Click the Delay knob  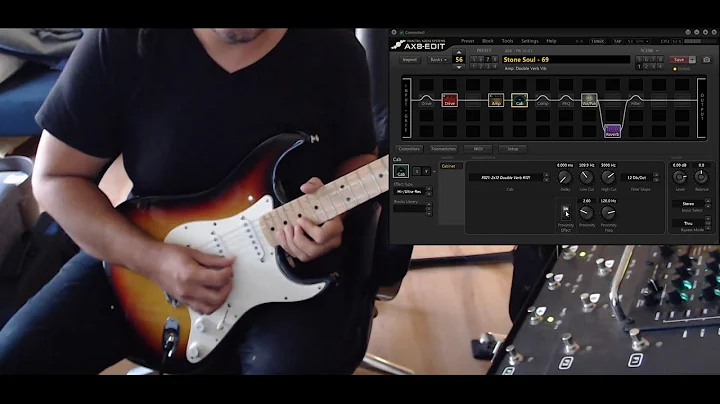click(x=565, y=177)
